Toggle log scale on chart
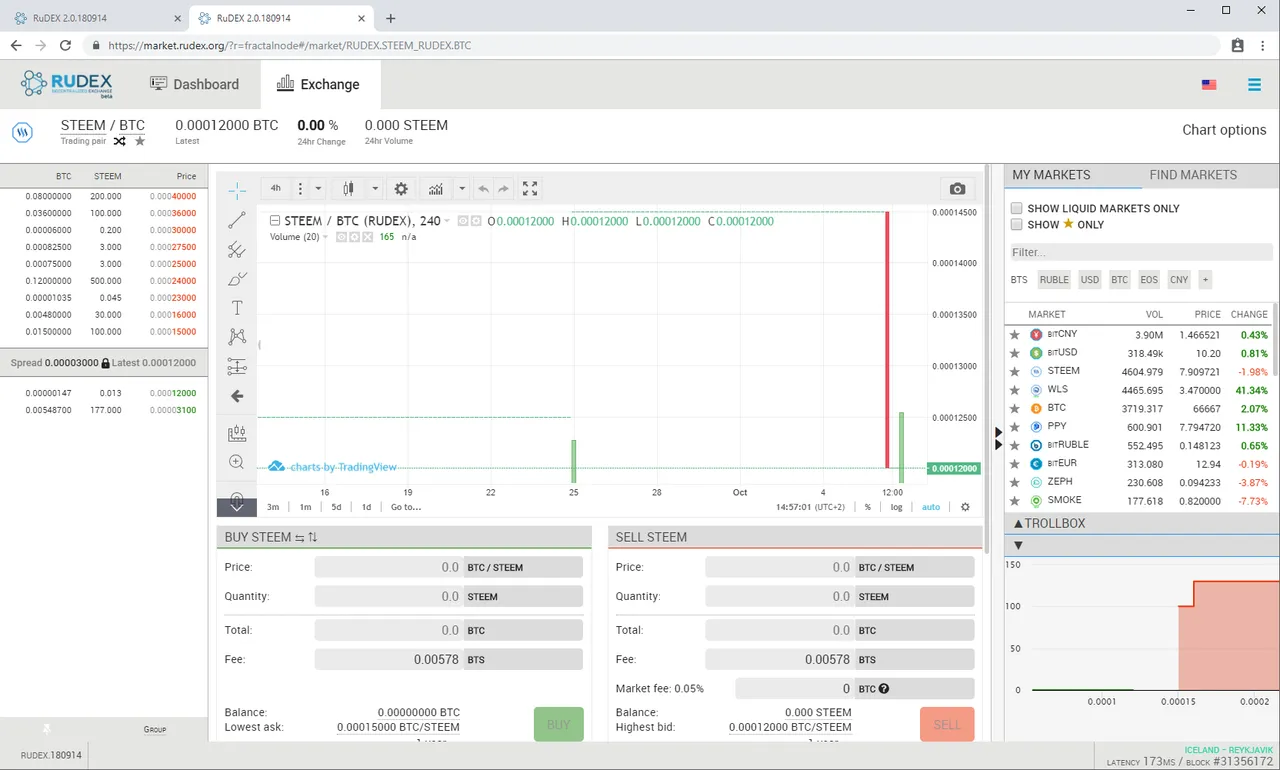 [897, 507]
